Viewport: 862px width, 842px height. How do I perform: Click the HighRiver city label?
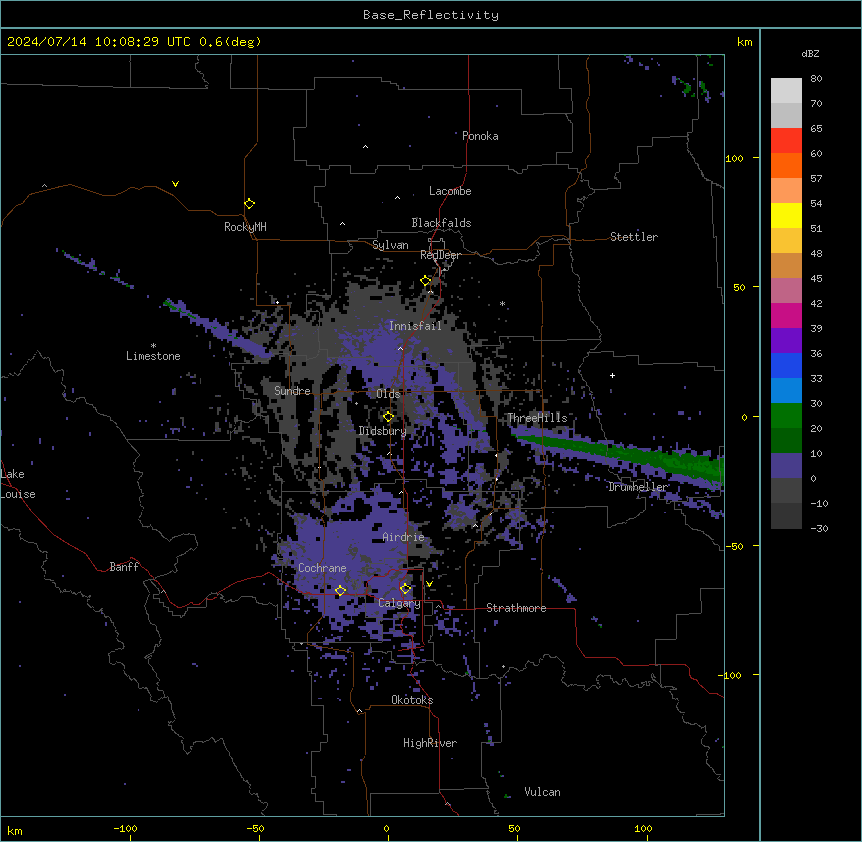[430, 743]
